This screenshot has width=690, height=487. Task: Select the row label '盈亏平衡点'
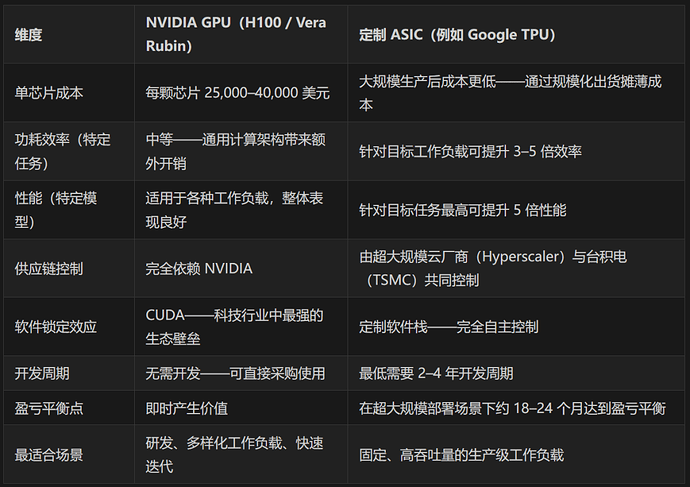[69, 408]
